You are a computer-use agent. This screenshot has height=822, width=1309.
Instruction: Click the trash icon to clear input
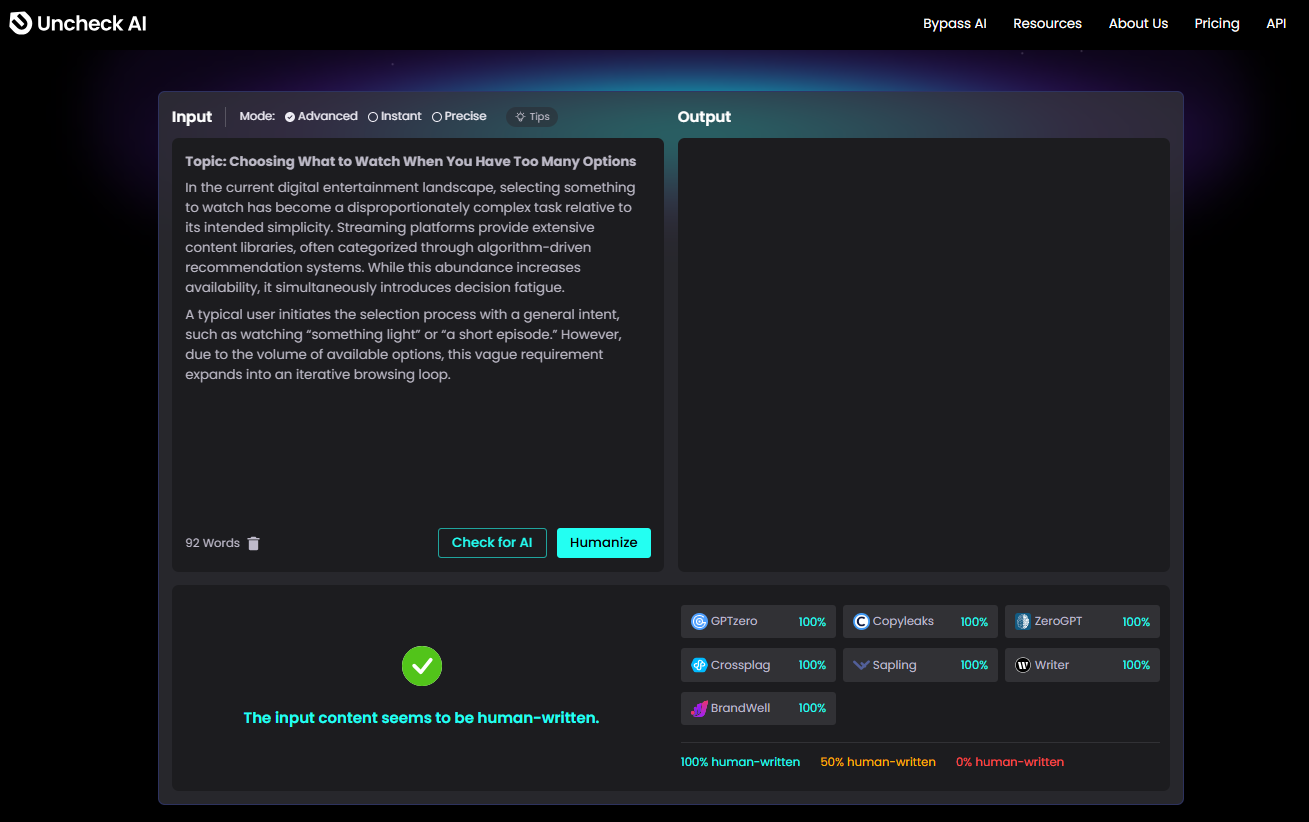pyautogui.click(x=254, y=543)
